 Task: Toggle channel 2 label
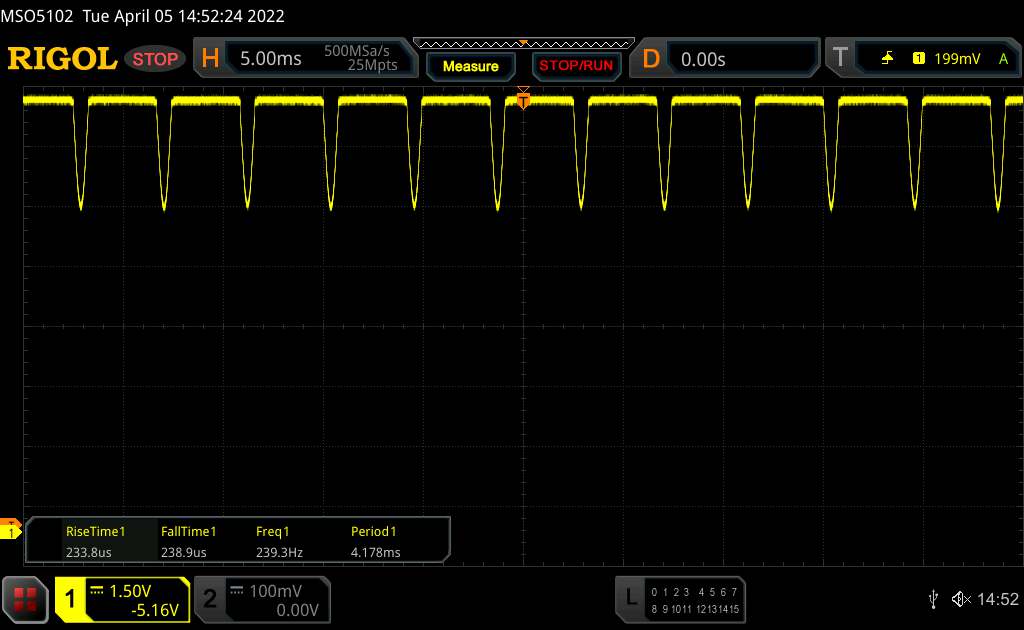210,599
